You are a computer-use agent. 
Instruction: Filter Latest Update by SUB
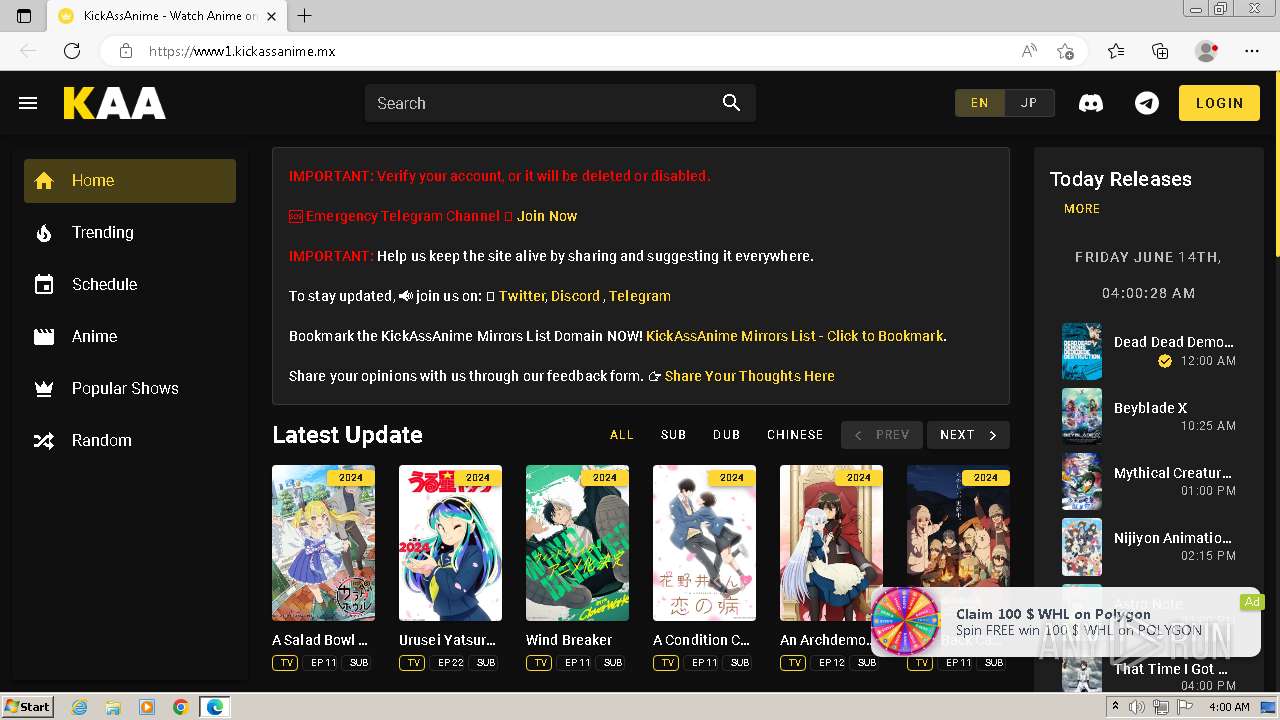click(x=673, y=435)
